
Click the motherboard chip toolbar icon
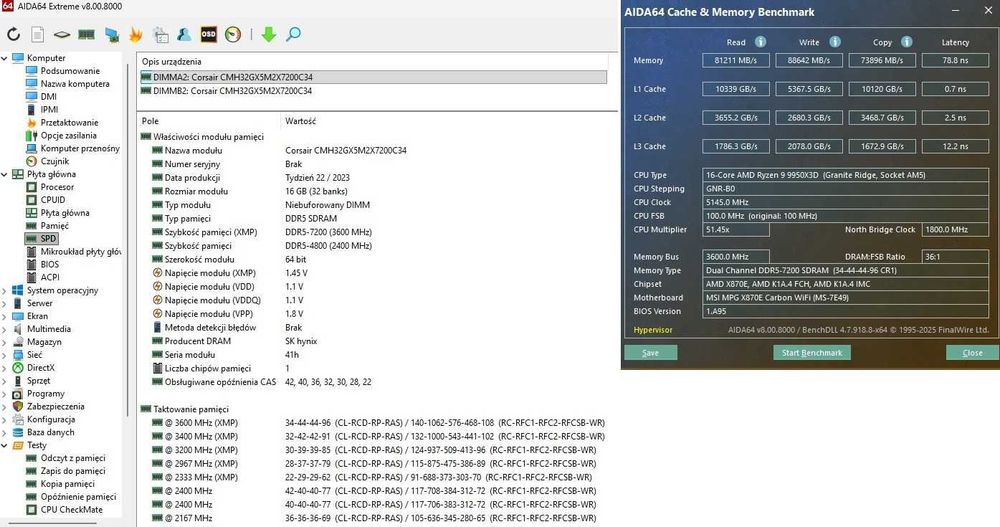(61, 34)
